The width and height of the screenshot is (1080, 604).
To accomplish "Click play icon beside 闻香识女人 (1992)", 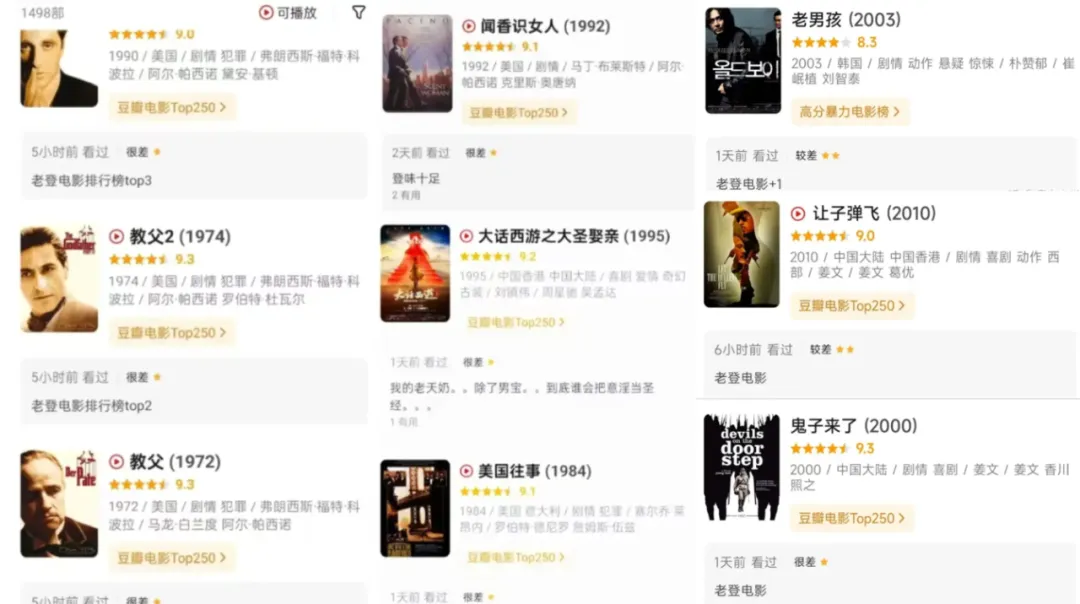I will point(469,26).
